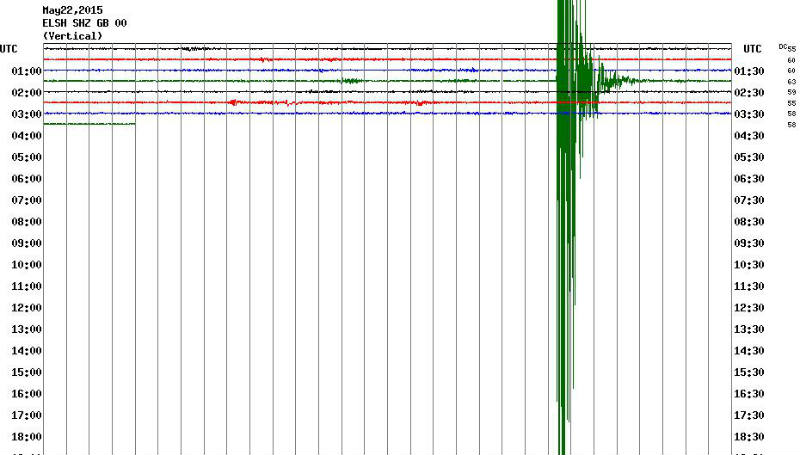
Task: Click the 05:00 time marker
Action: coord(26,157)
